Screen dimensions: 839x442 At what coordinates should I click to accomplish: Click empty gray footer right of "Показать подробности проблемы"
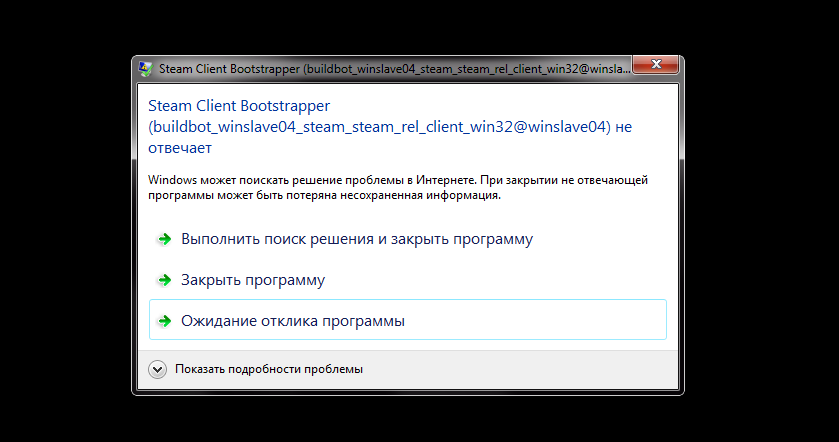click(x=520, y=369)
